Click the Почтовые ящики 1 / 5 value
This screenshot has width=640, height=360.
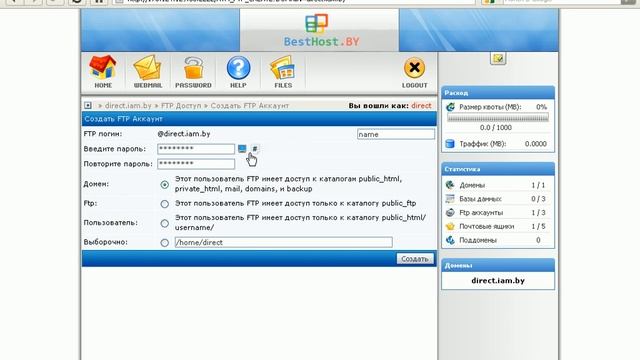538,226
